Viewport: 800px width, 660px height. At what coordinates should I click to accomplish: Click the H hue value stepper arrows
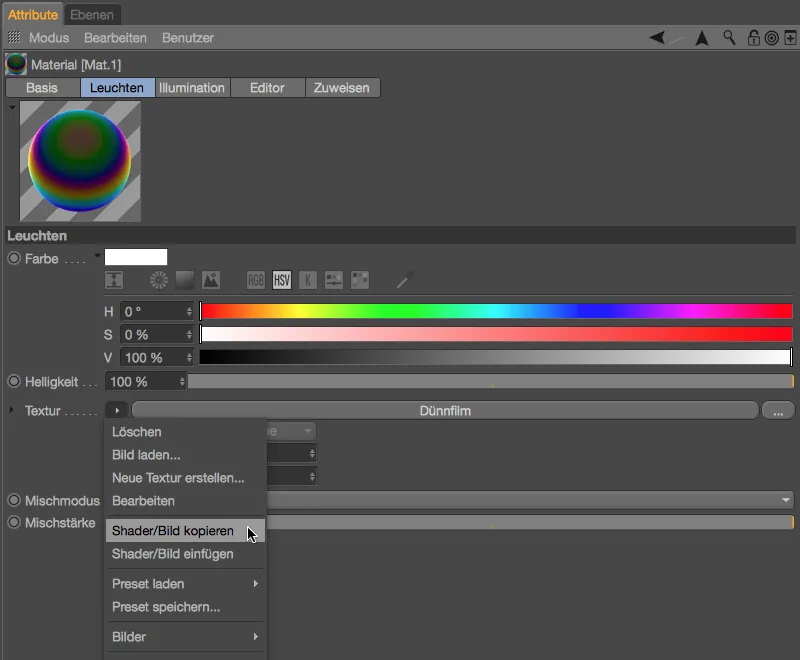tap(189, 311)
